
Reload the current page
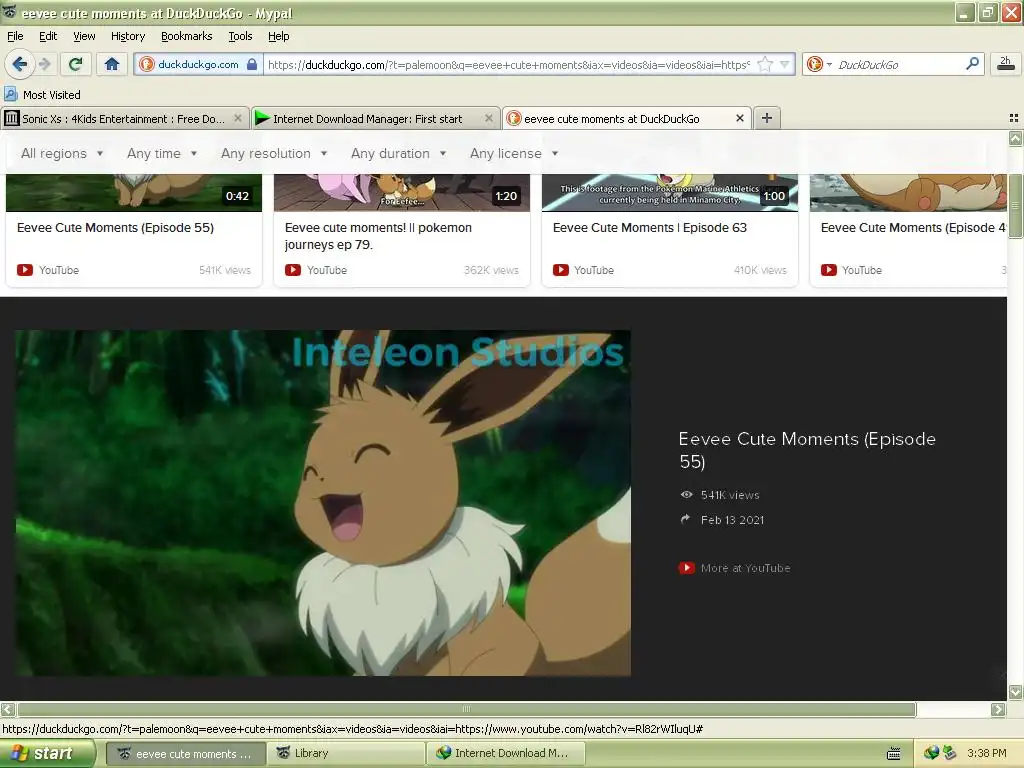[x=76, y=64]
